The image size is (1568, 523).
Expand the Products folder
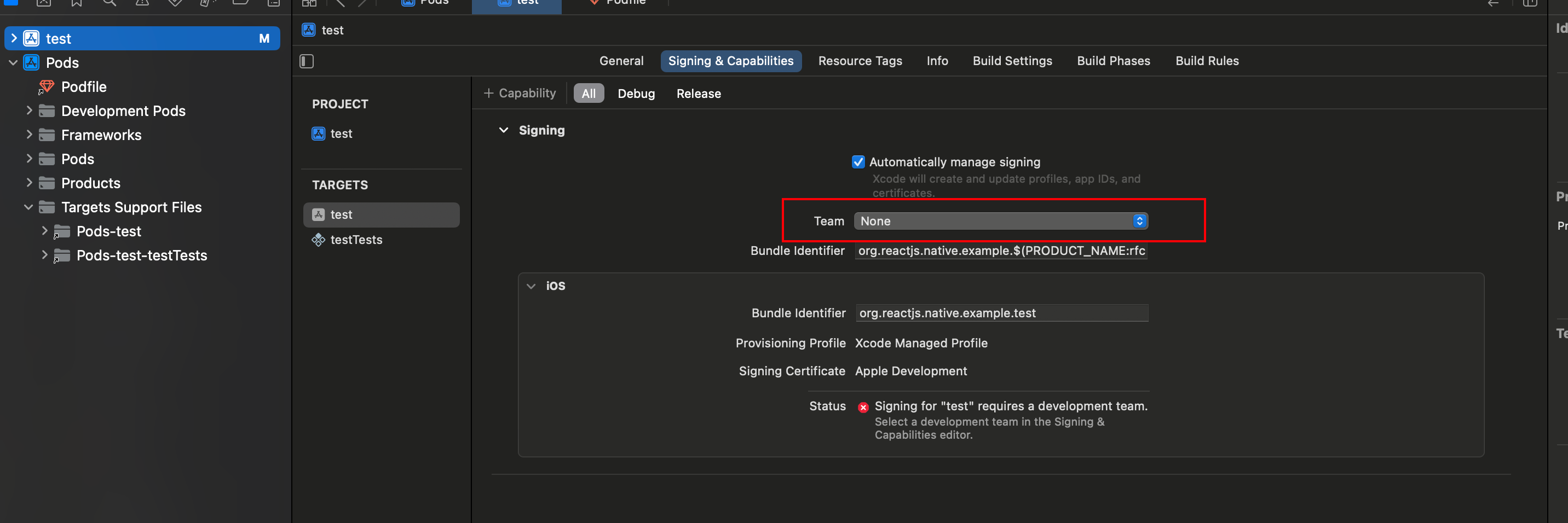[x=28, y=182]
